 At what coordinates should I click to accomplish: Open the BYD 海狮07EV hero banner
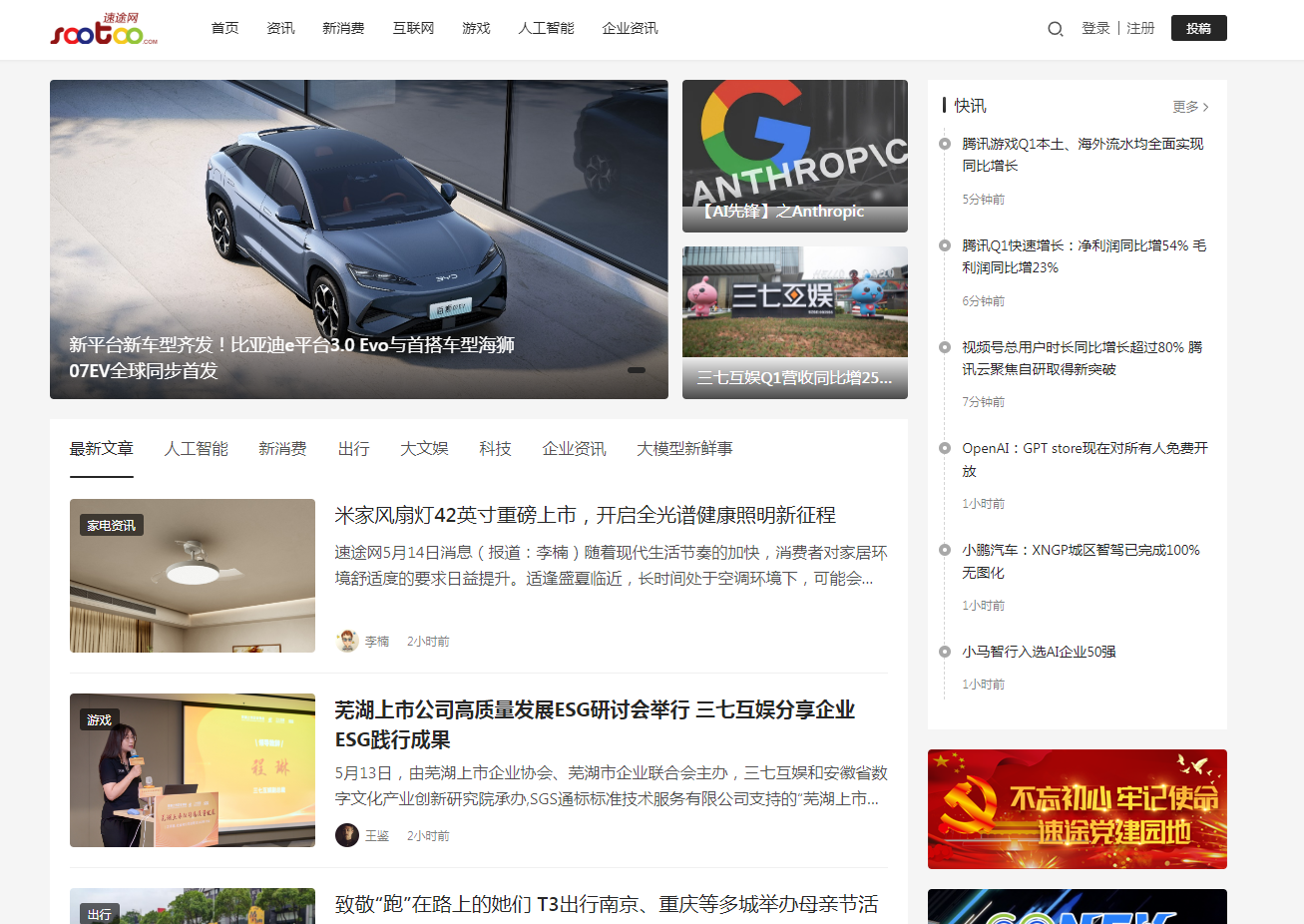[359, 239]
